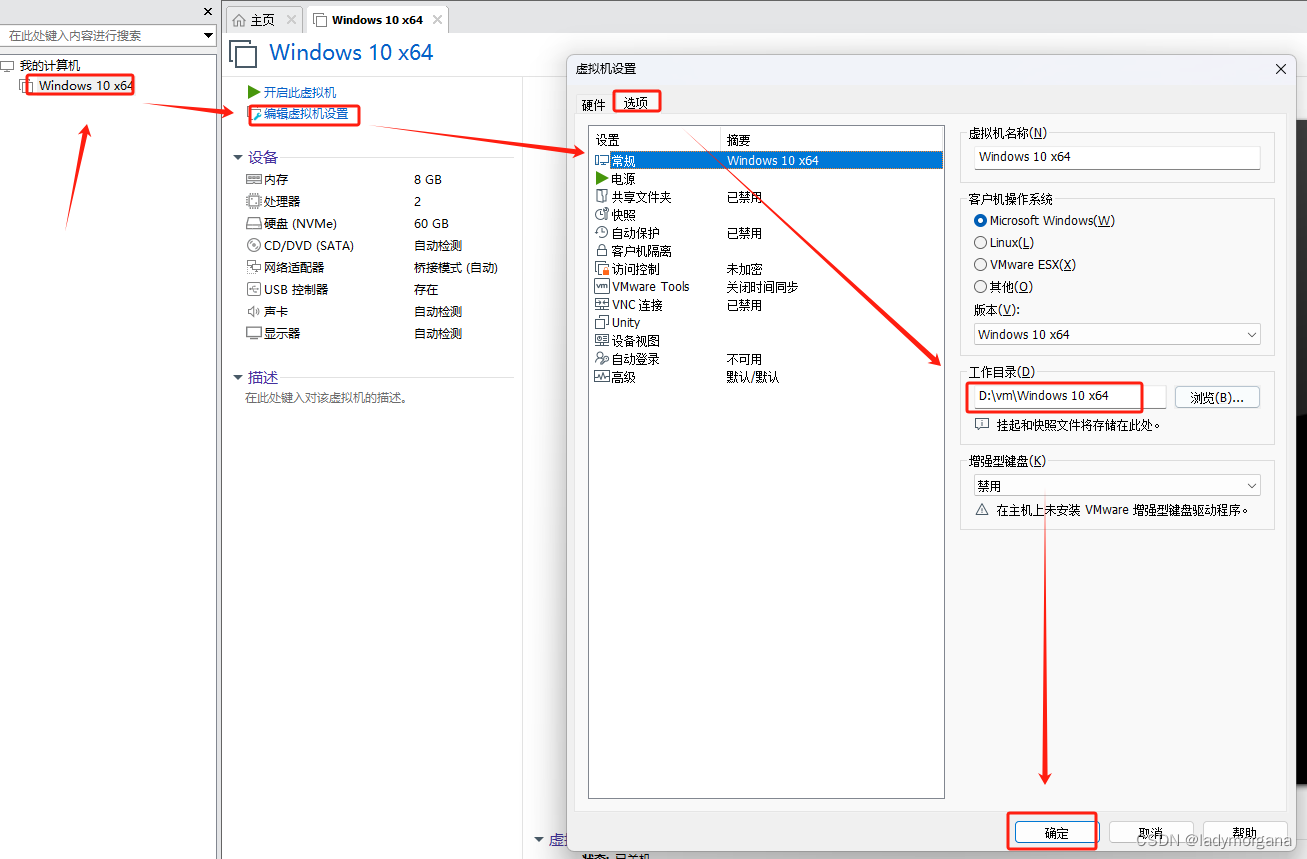Select the Windows 10 x64 document tab
The image size is (1307, 859).
pos(377,20)
